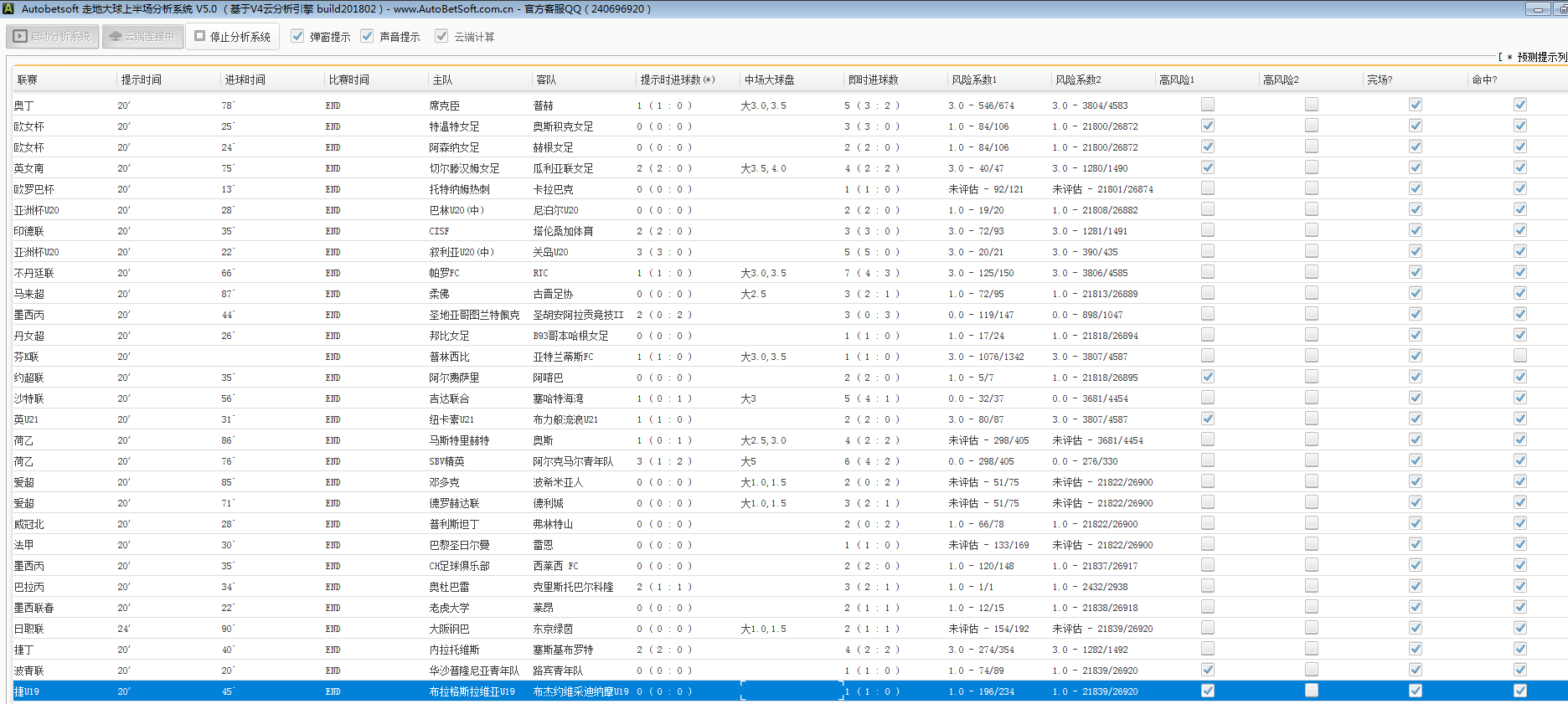1568x704 pixels.
Task: Click the 提示时间 column header
Action: point(142,80)
